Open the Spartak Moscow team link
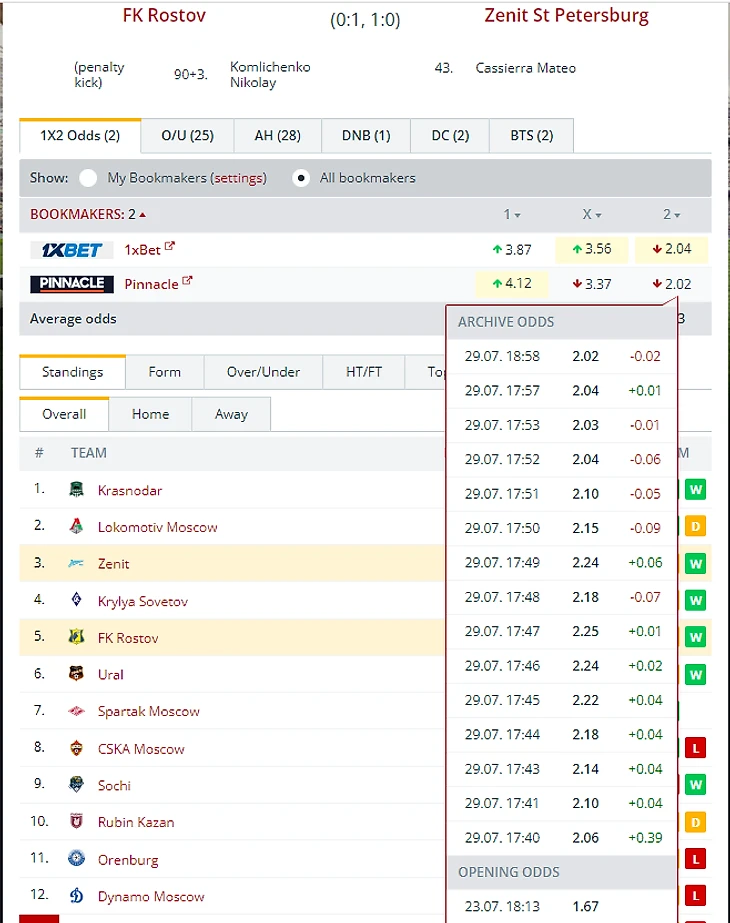Viewport: 730px width, 923px height. coord(148,712)
